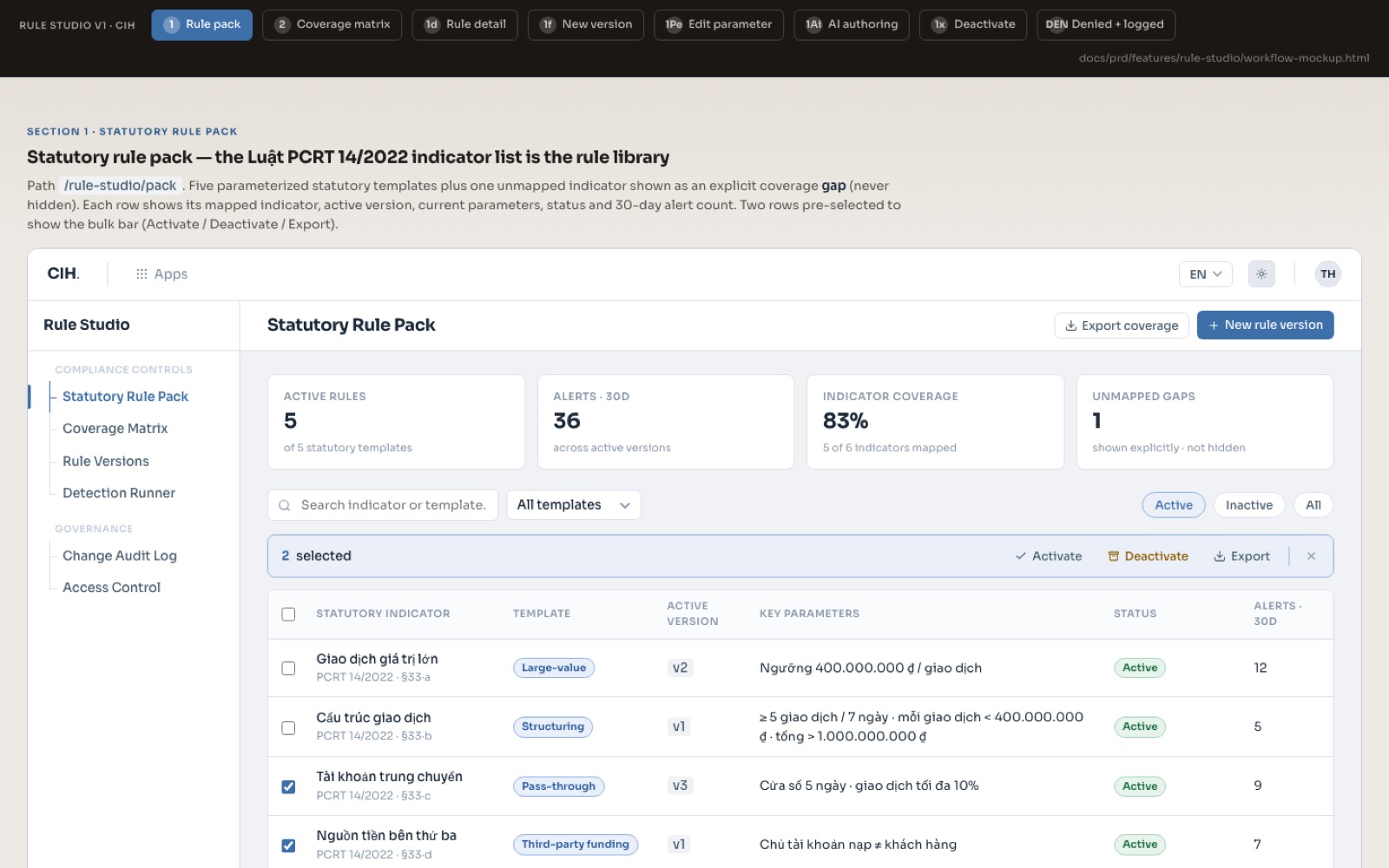Viewport: 1389px width, 868px height.
Task: Check the Cấu trúc giao dịch row
Action: tap(288, 727)
